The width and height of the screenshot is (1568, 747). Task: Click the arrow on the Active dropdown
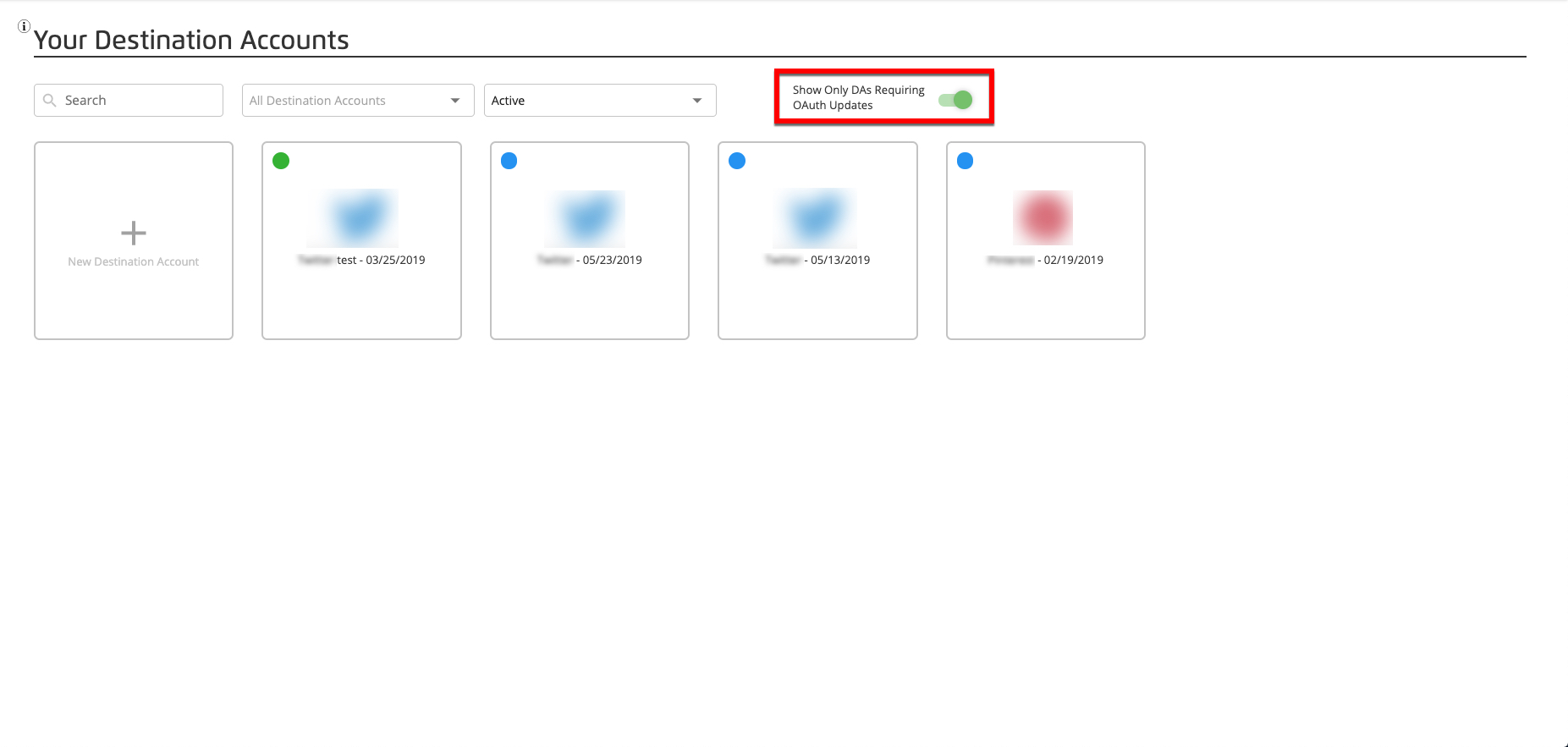coord(697,101)
